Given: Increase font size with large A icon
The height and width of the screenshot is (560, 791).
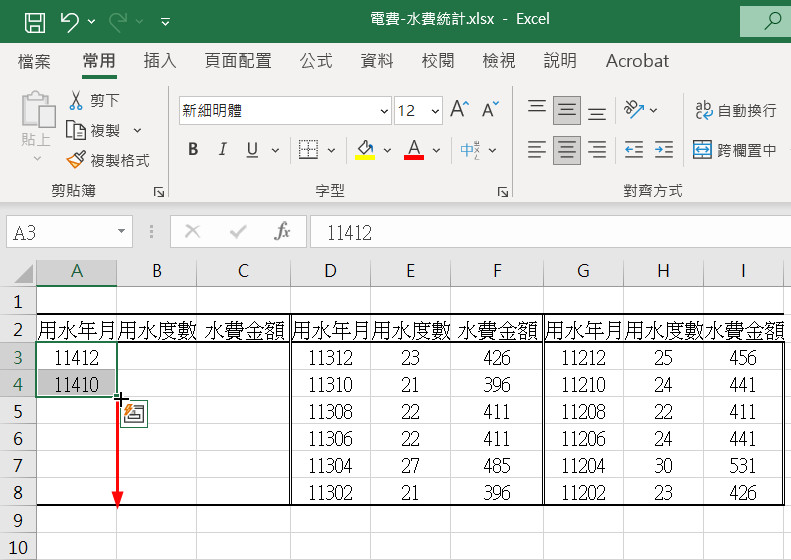Looking at the screenshot, I should pyautogui.click(x=459, y=110).
